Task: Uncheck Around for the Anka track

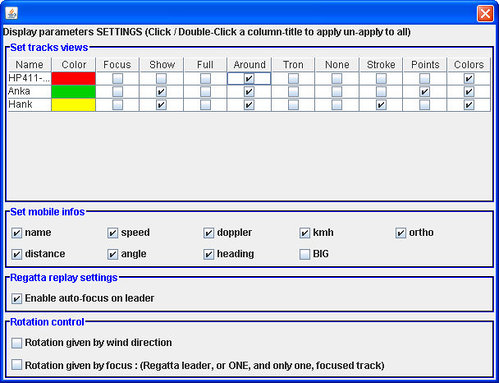Action: [249, 92]
